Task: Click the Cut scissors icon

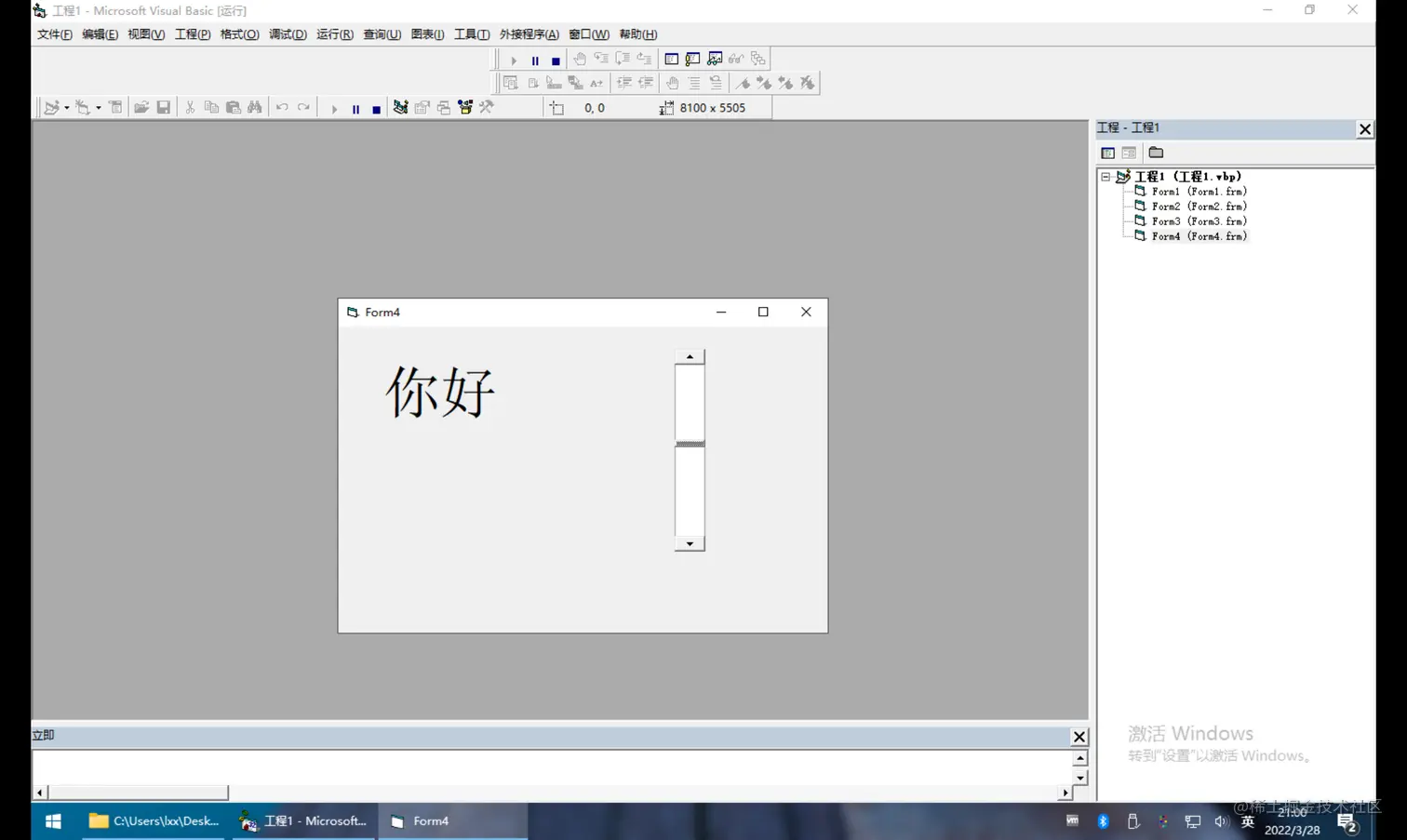Action: tap(190, 108)
